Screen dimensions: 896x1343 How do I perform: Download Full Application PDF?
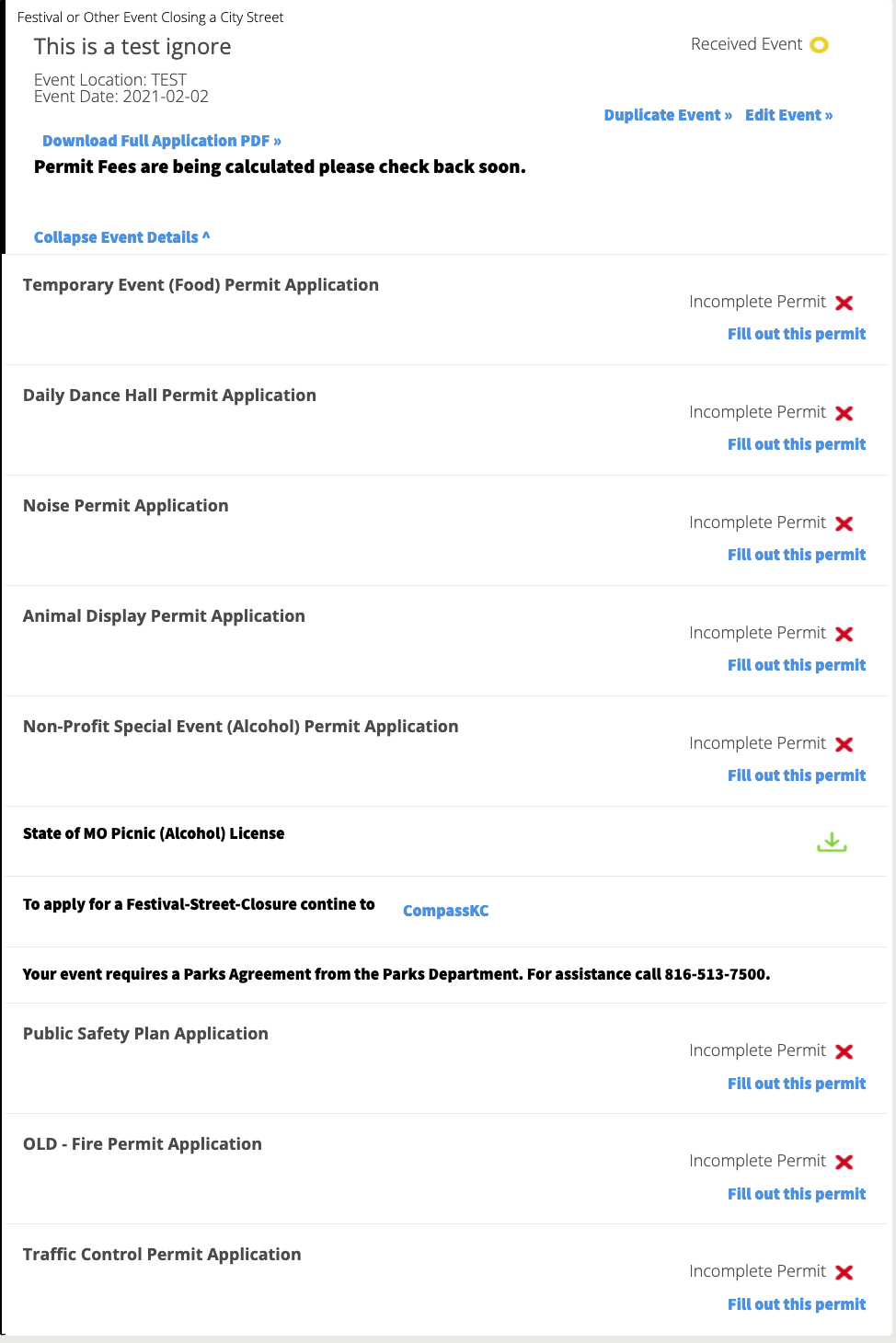(x=162, y=141)
